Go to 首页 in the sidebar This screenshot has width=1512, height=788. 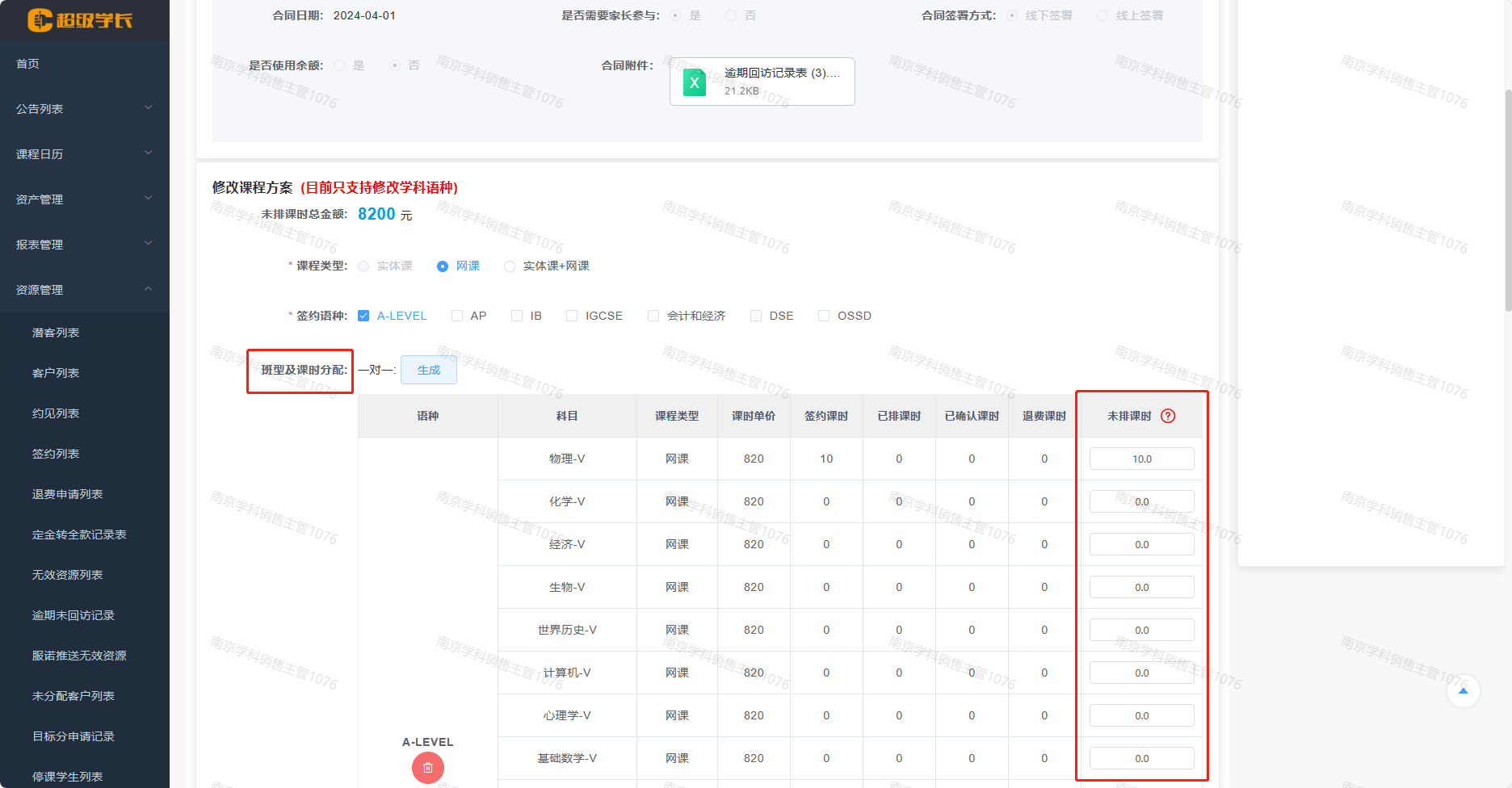coord(28,64)
